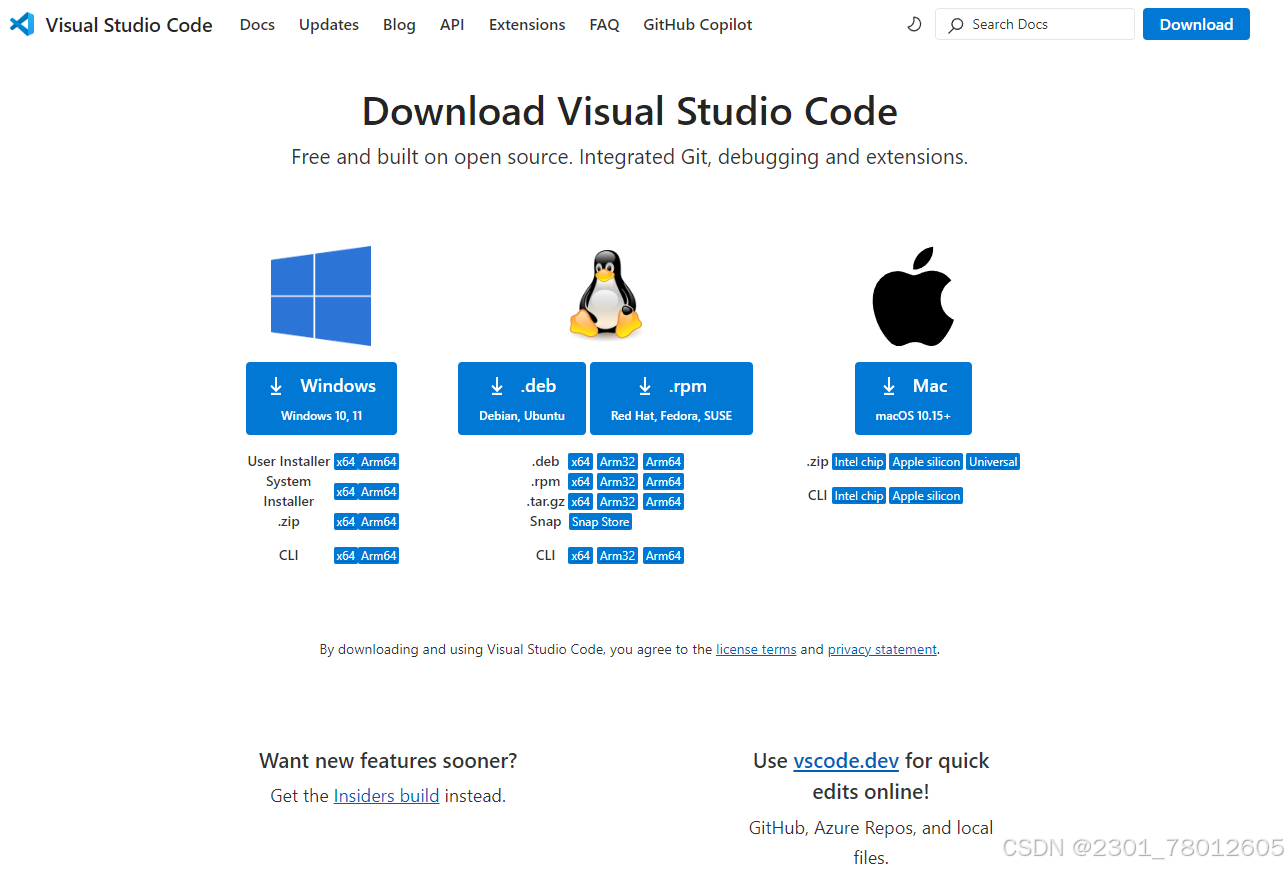Download the Mac CLI Intel chip build
The height and width of the screenshot is (869, 1288).
[x=859, y=496]
